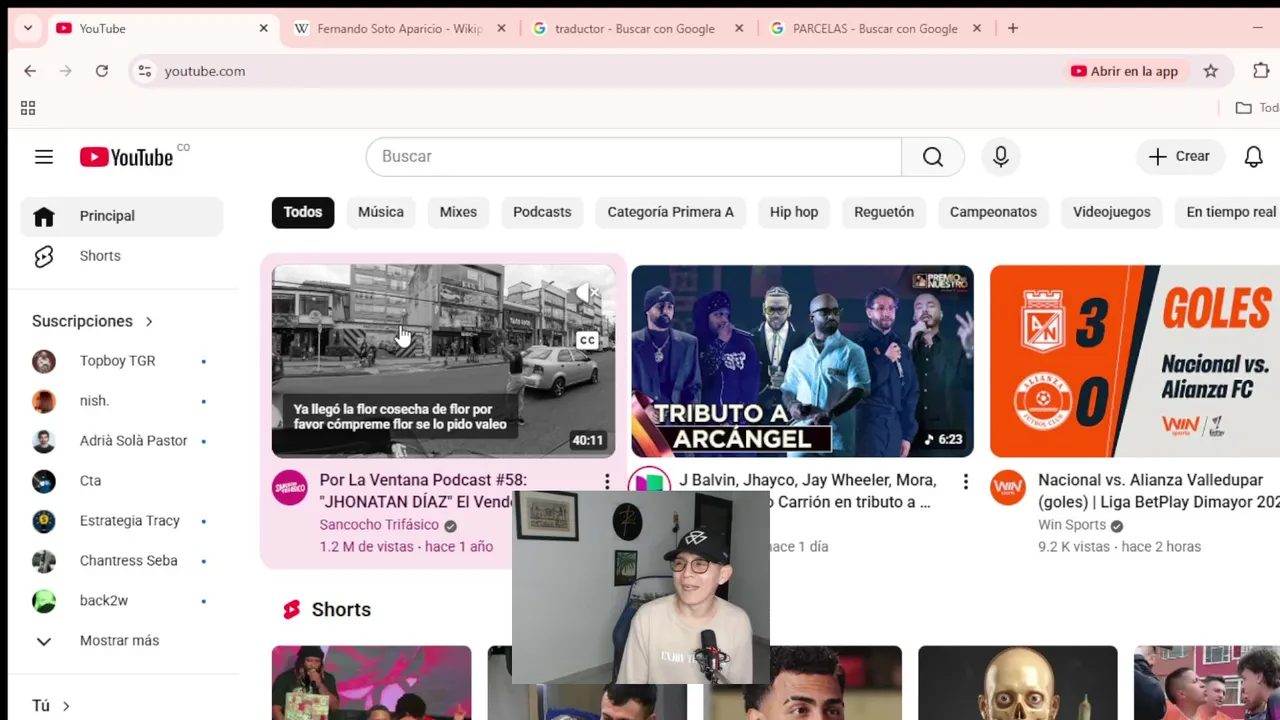1280x720 pixels.
Task: Expand Mostrar más subscriptions
Action: pos(121,641)
